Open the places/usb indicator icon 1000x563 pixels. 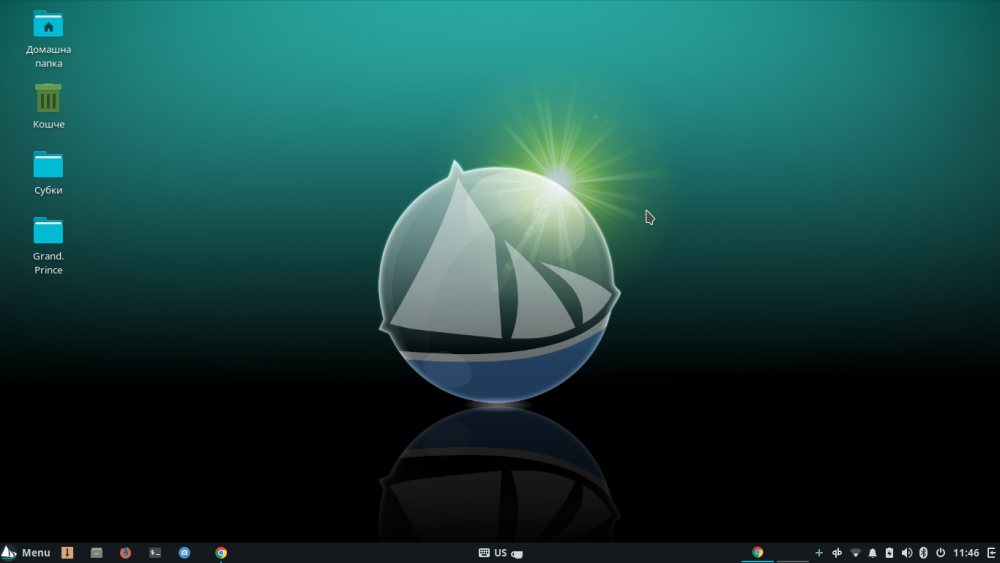tap(837, 553)
